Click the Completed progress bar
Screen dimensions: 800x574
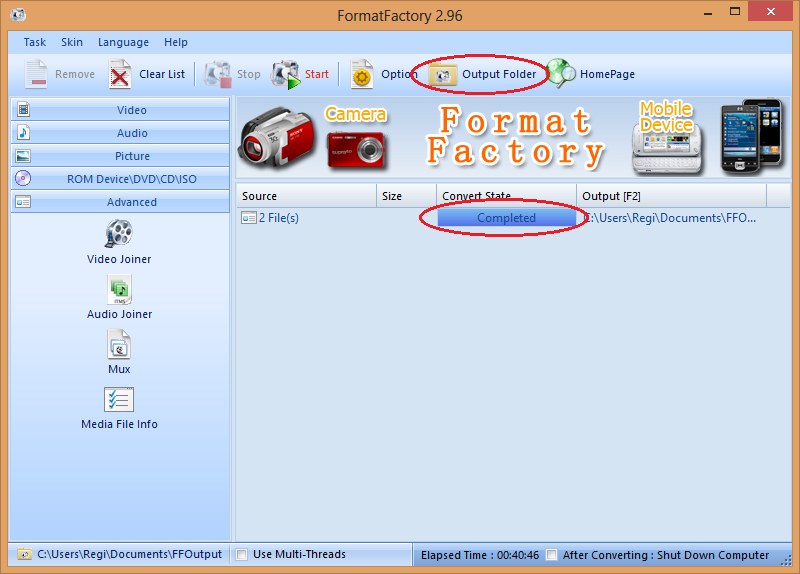(507, 218)
